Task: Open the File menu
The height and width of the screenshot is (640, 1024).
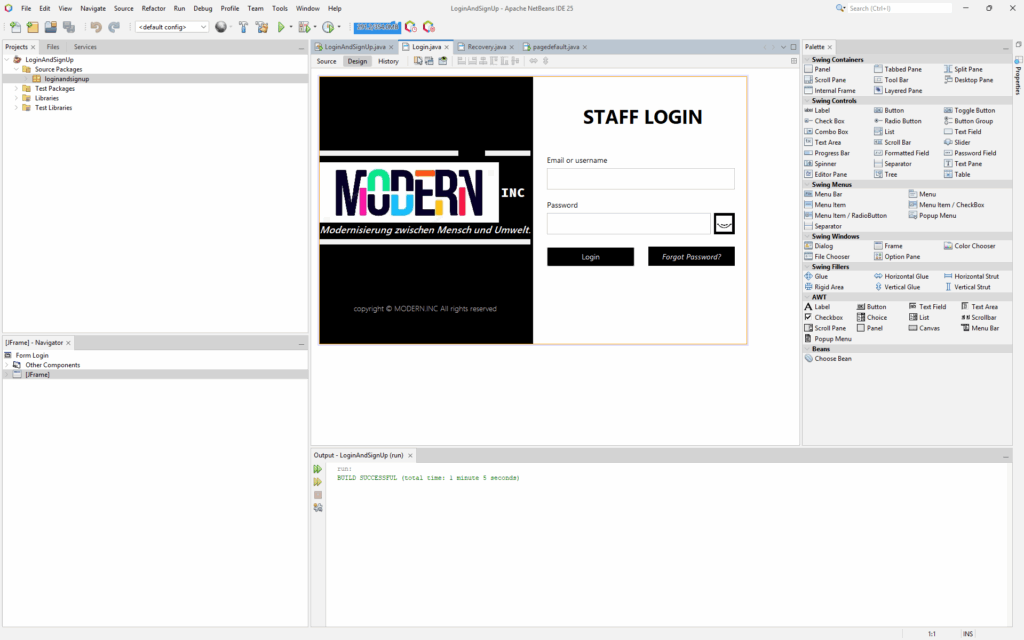Action: [26, 8]
